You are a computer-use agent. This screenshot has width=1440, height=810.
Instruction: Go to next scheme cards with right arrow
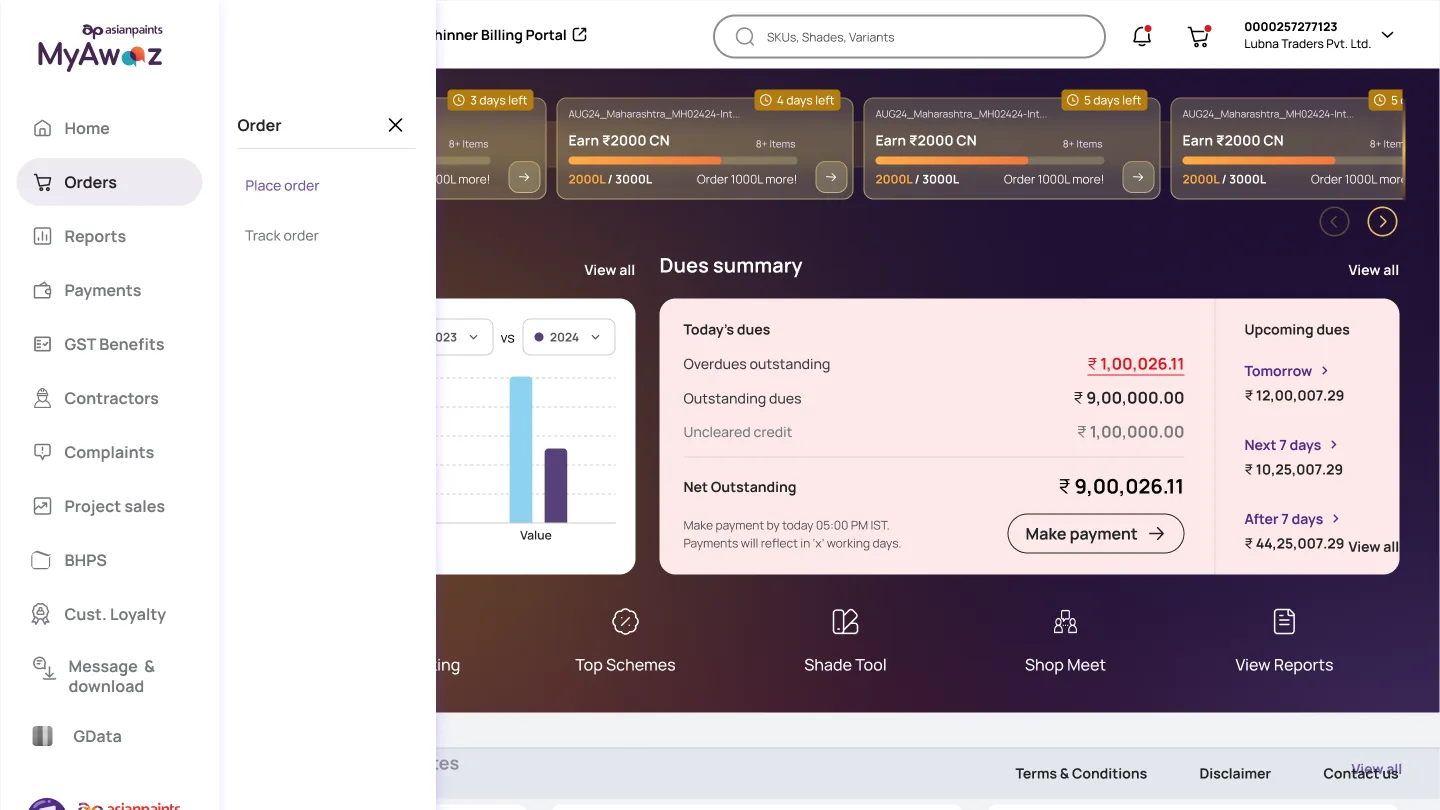(1382, 221)
